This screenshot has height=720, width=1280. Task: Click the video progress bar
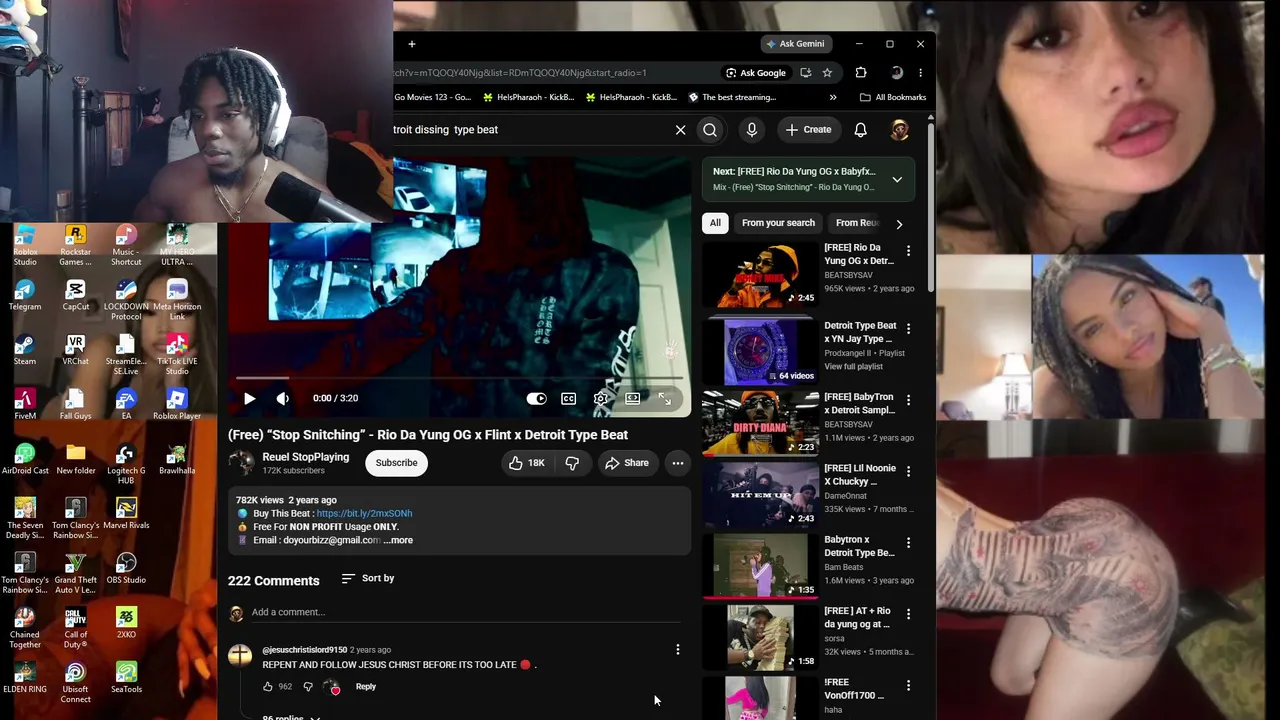coord(460,378)
